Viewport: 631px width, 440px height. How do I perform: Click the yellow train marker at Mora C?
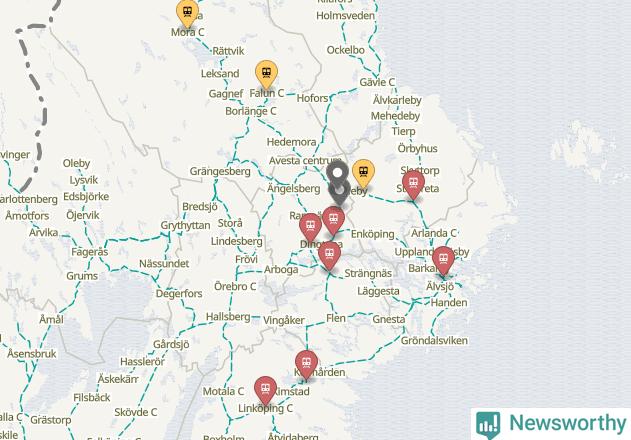point(187,13)
